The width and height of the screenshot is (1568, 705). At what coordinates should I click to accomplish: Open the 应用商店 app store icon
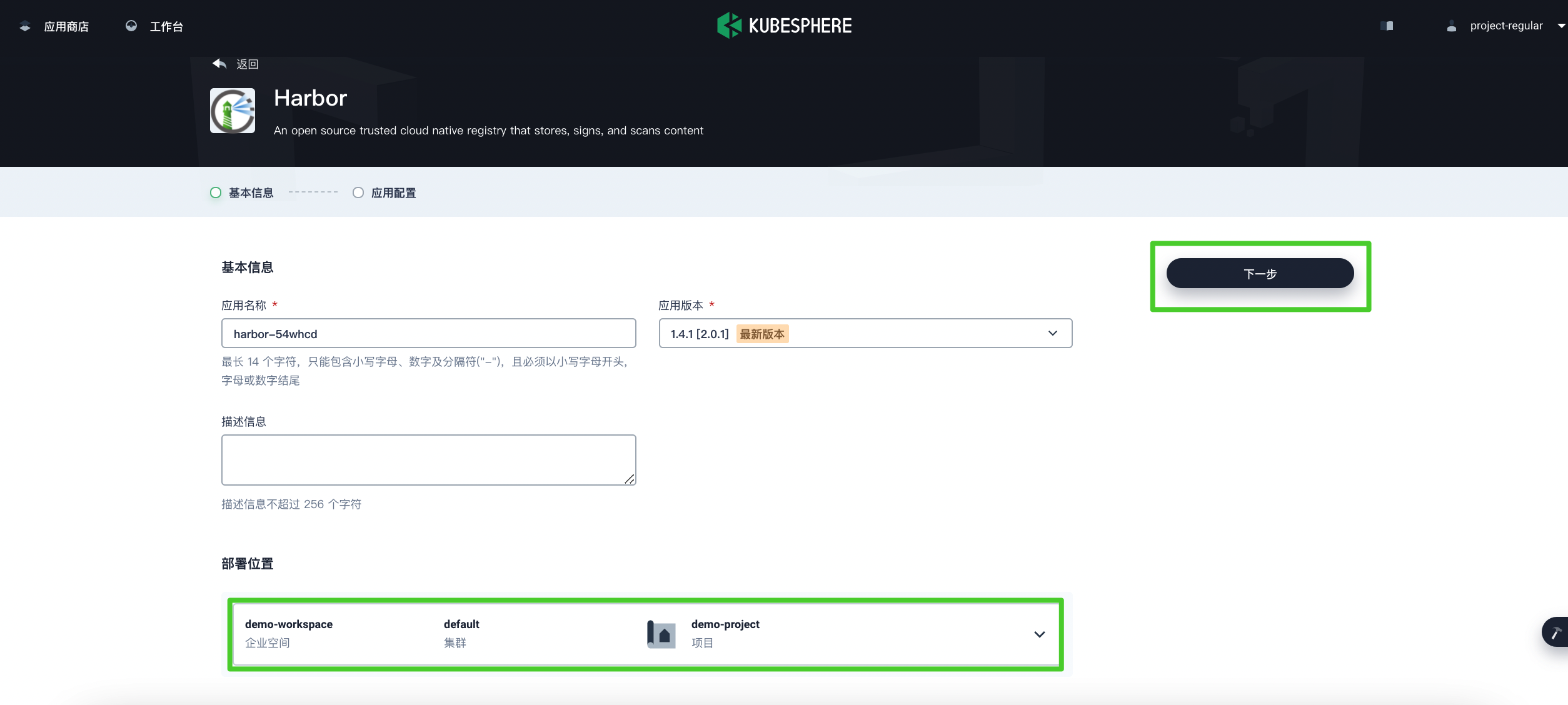click(x=24, y=26)
